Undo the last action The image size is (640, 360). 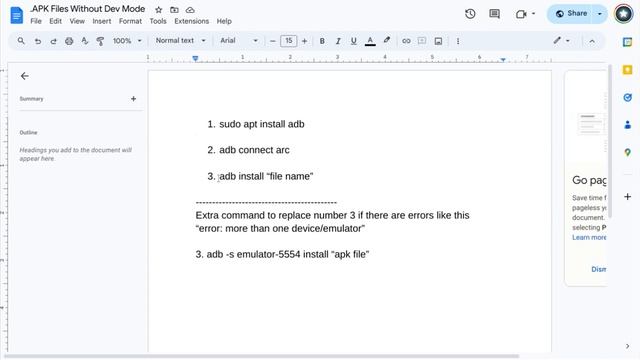(x=38, y=41)
